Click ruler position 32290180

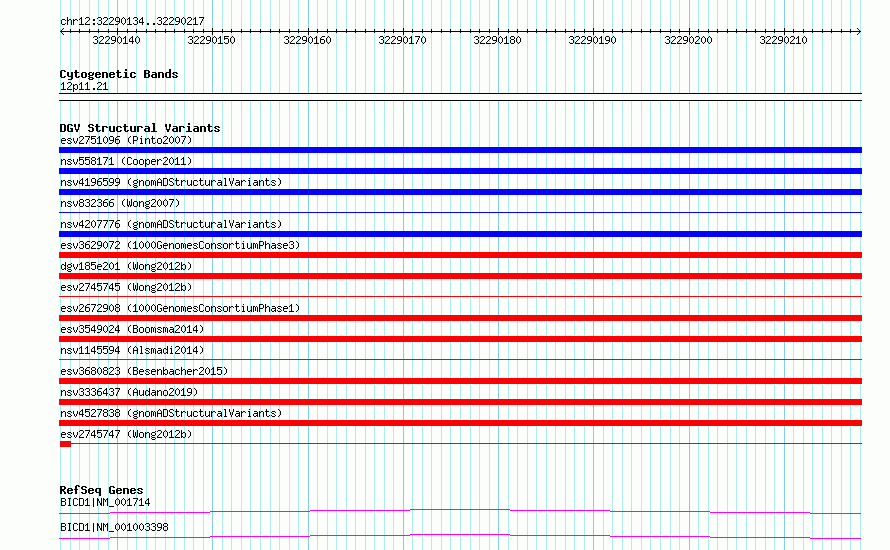click(x=497, y=40)
